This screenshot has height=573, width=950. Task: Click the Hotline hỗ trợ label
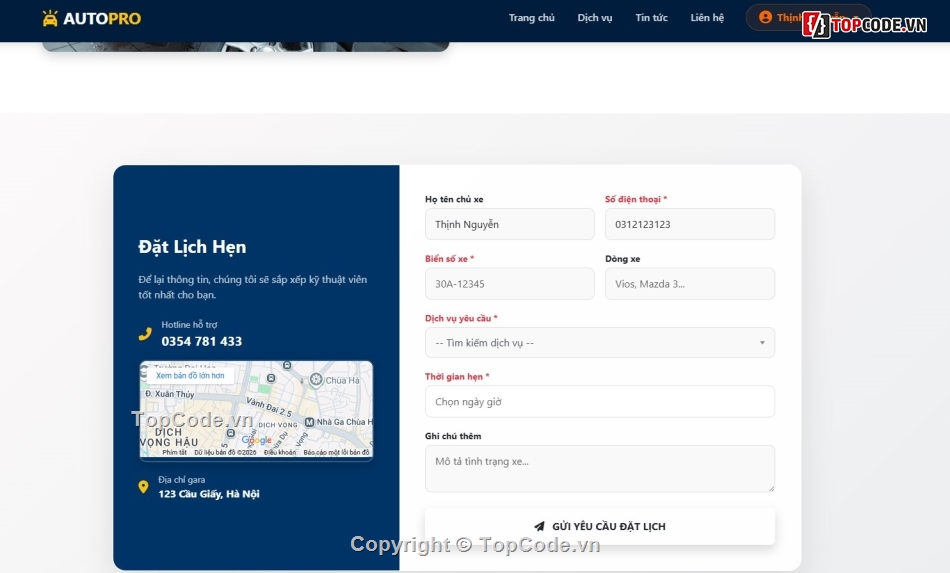[189, 325]
